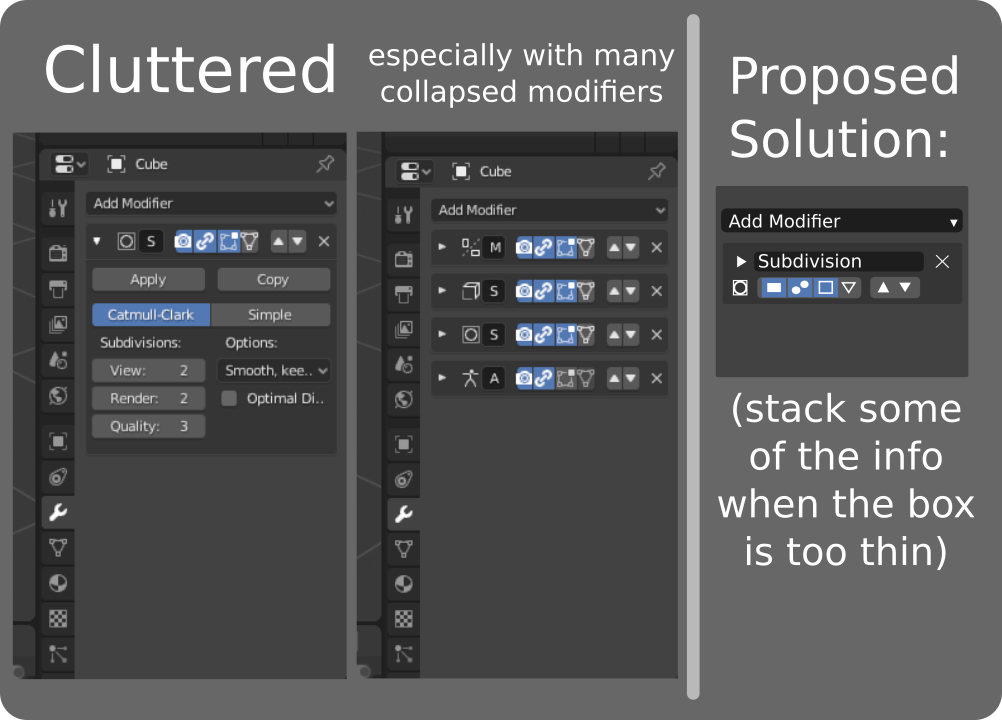Open Object properties tab in the collapsed-modifiers panel
This screenshot has width=1002, height=720.
click(x=404, y=444)
